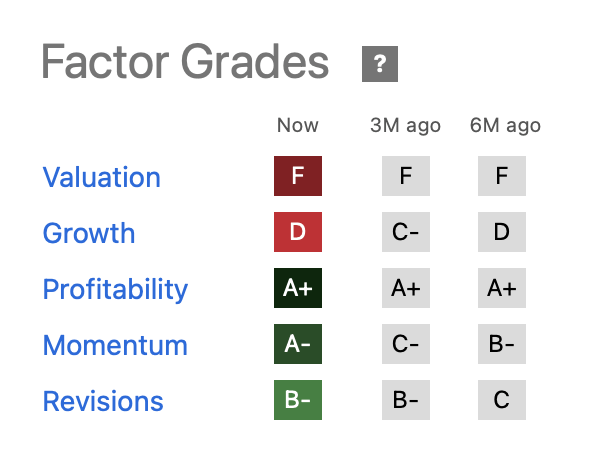Select Revisions C grade from 6M ago

[x=501, y=400]
